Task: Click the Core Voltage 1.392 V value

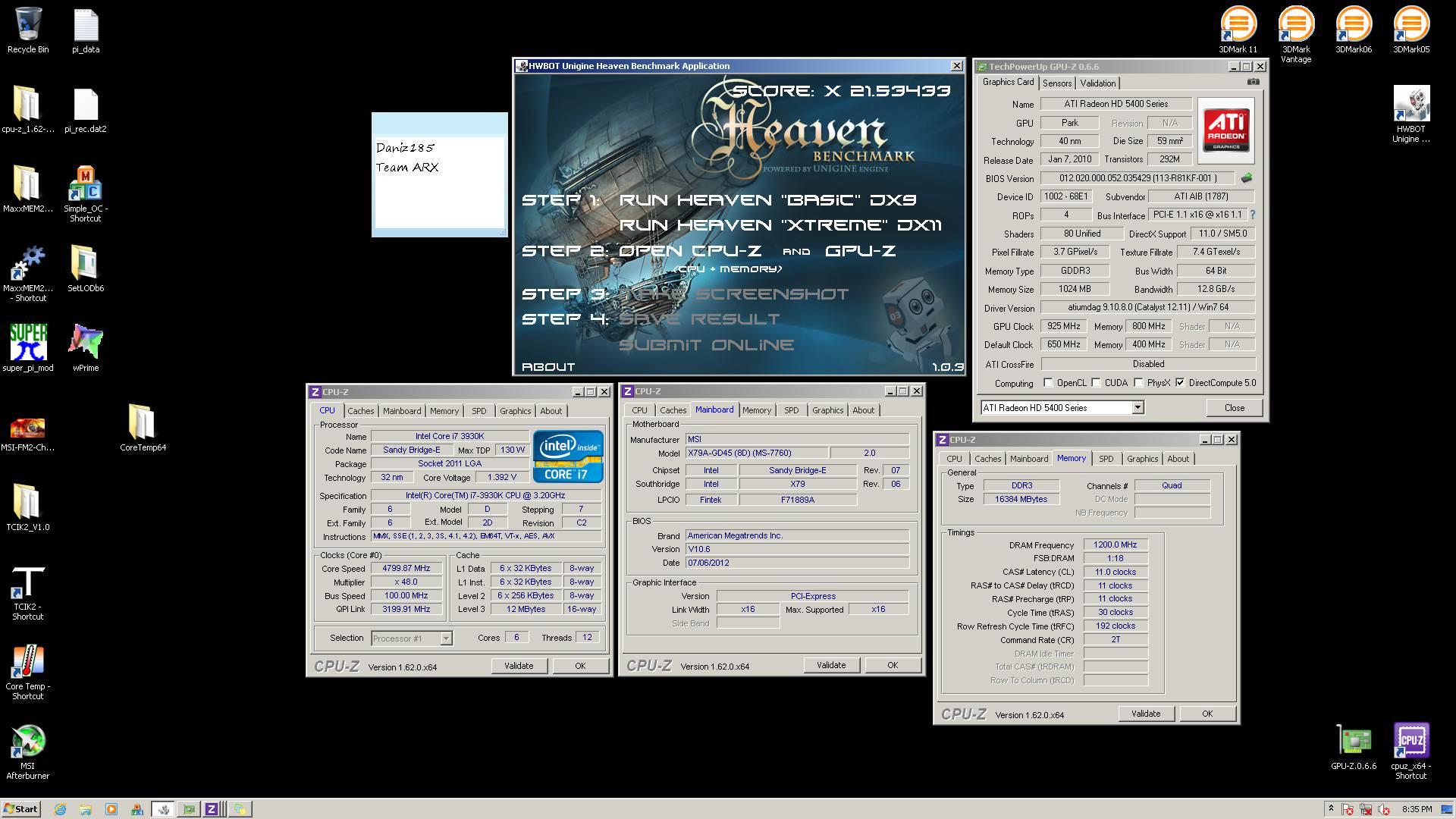Action: [x=501, y=478]
